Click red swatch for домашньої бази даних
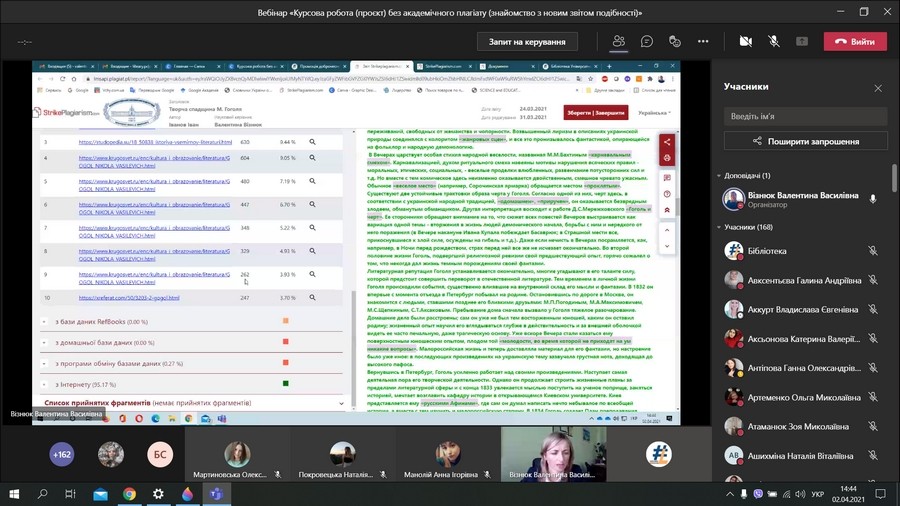 [x=285, y=341]
